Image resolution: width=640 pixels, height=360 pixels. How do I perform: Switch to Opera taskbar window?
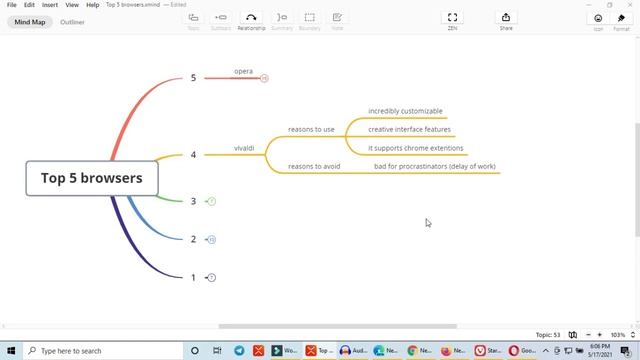point(522,351)
